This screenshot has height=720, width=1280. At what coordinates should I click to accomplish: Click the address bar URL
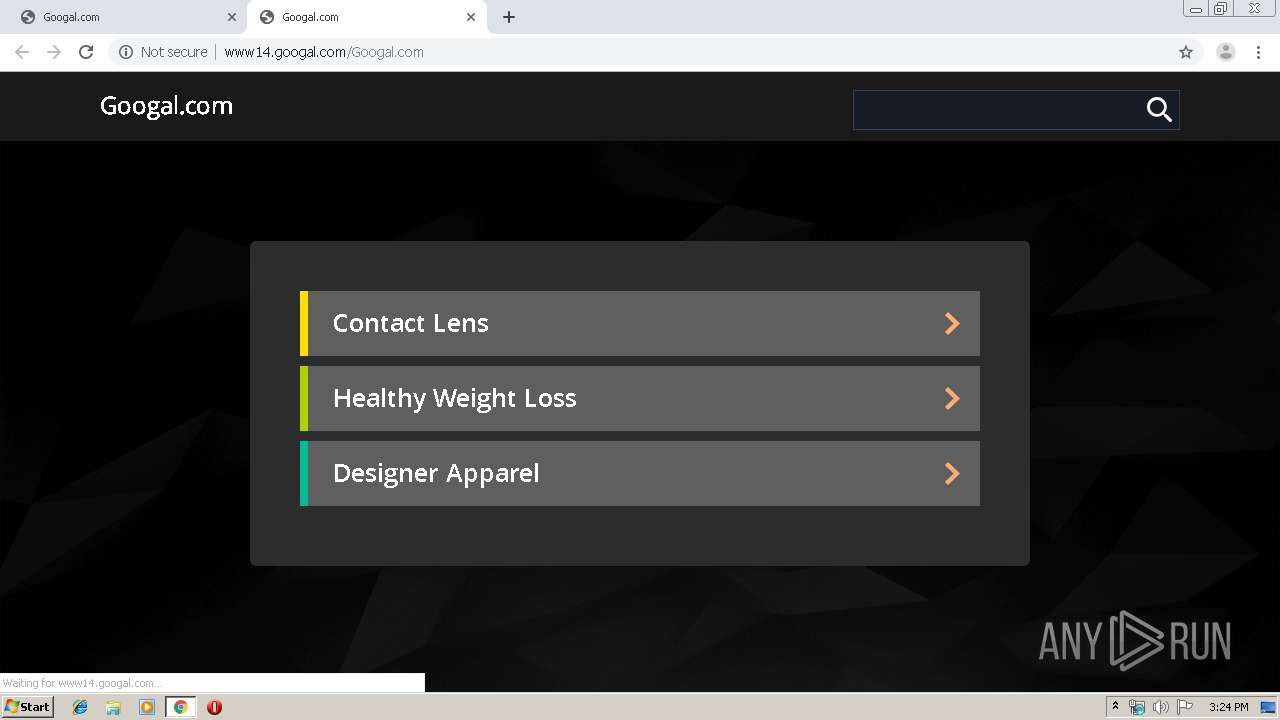click(324, 52)
